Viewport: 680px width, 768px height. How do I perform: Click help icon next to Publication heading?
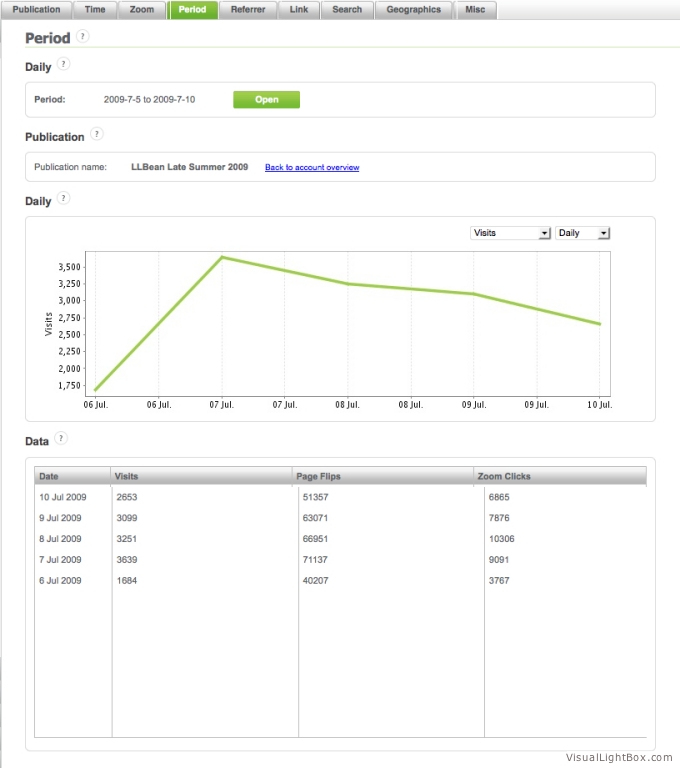pos(96,134)
